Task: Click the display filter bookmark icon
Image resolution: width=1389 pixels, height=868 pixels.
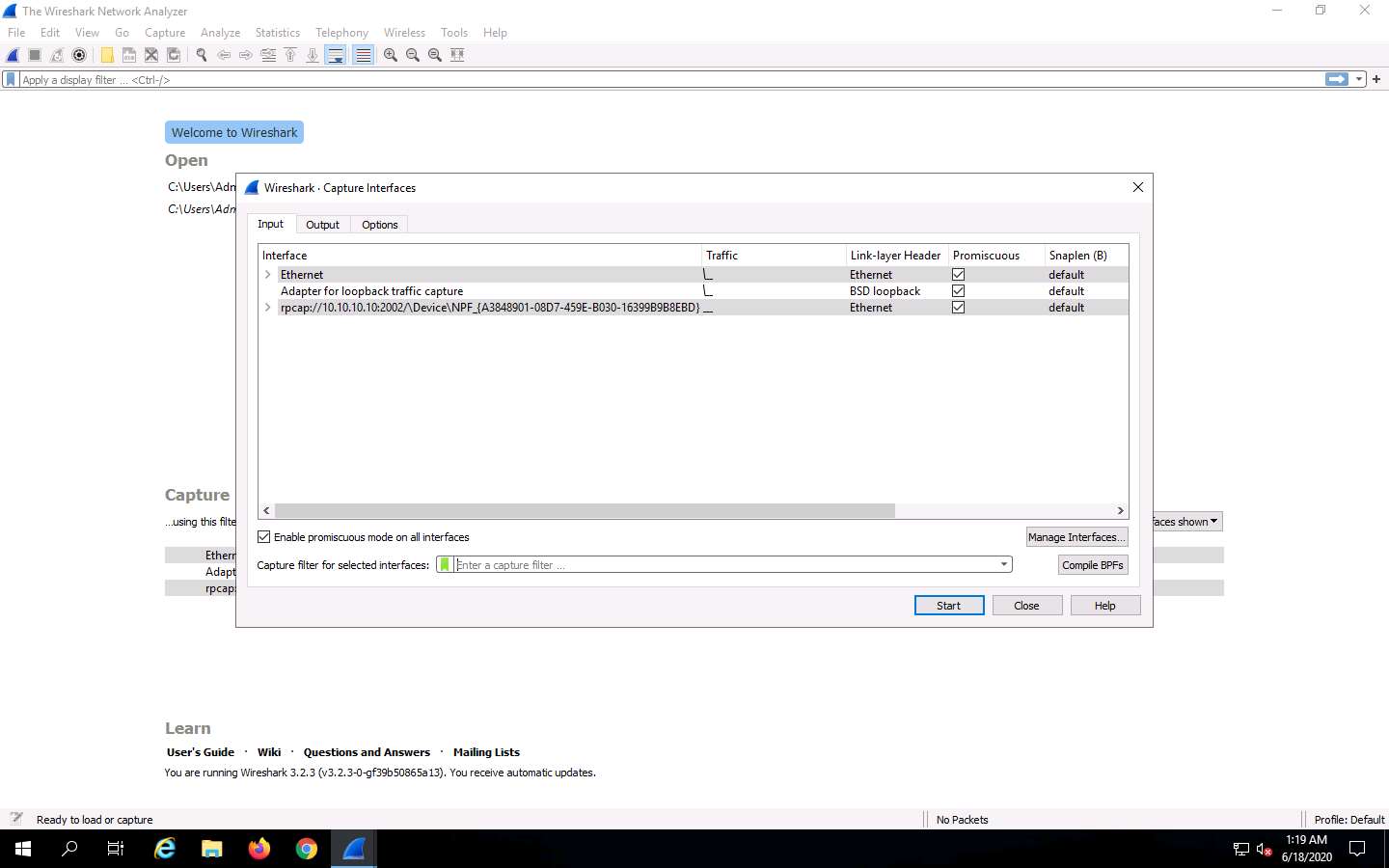Action: pos(11,80)
